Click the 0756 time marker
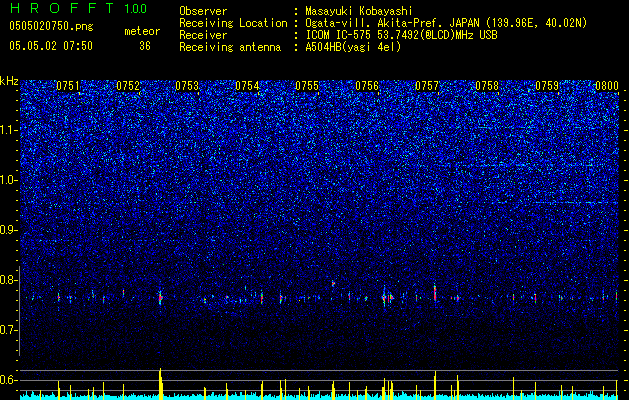The width and height of the screenshot is (629, 400). coord(367,86)
